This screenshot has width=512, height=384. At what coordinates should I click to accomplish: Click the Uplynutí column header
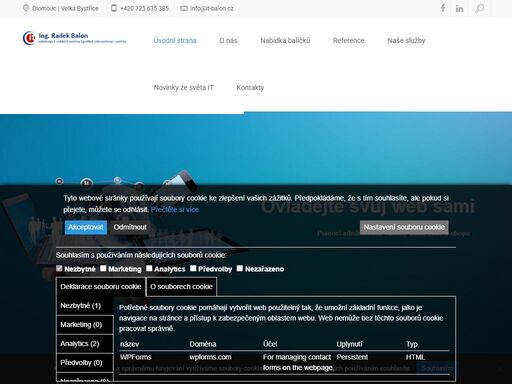(x=349, y=344)
